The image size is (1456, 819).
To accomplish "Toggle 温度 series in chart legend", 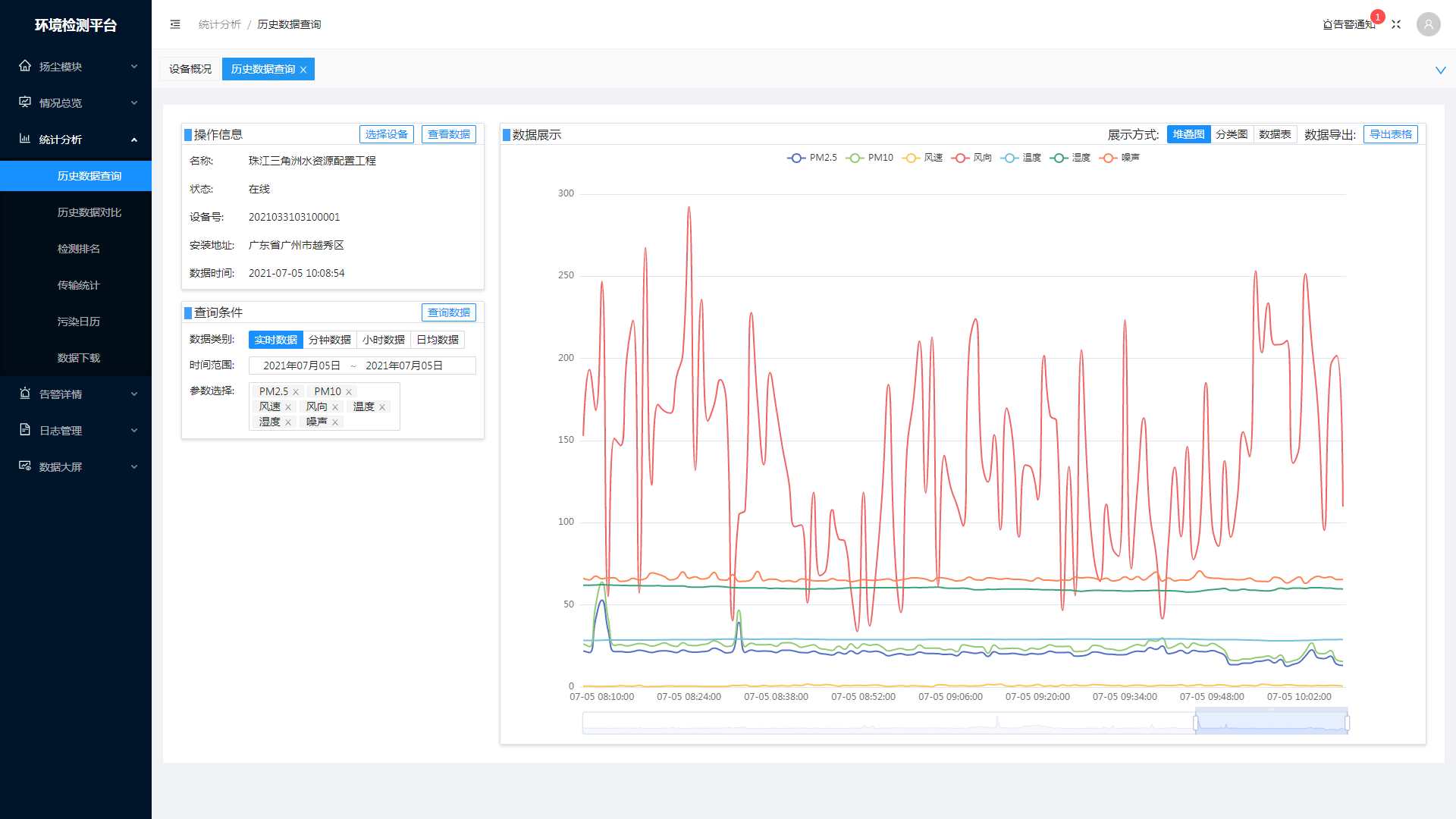I will click(1021, 158).
